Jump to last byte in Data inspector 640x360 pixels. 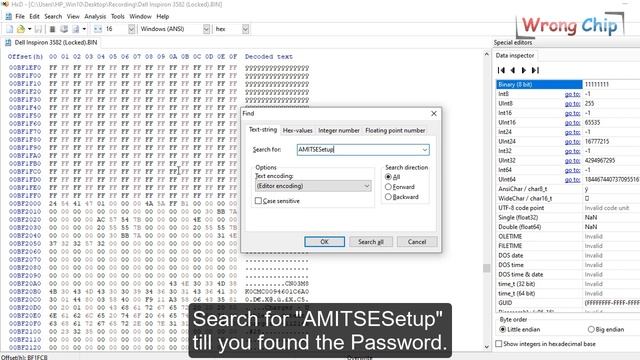[535, 70]
